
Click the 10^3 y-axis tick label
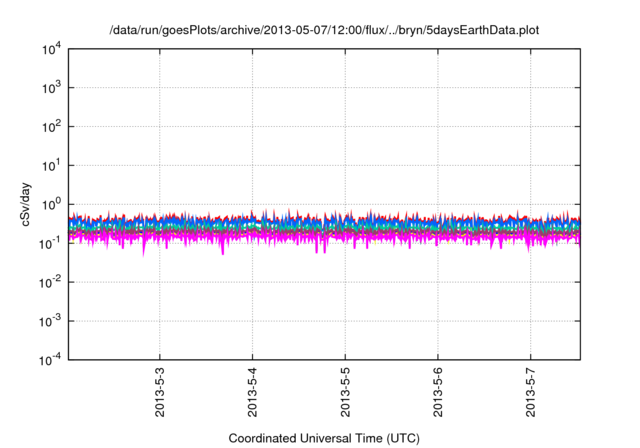point(51,88)
